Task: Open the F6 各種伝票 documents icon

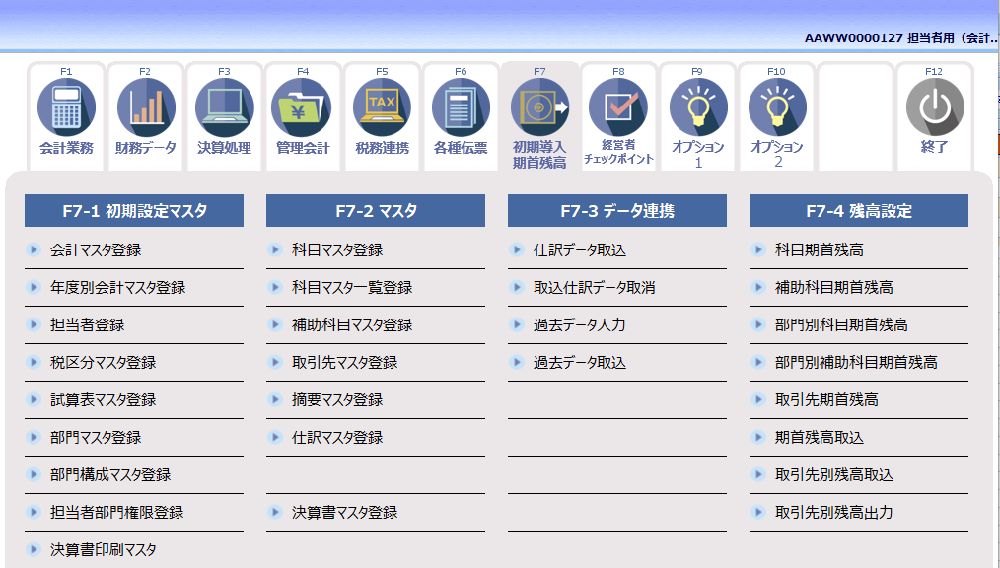Action: (460, 107)
